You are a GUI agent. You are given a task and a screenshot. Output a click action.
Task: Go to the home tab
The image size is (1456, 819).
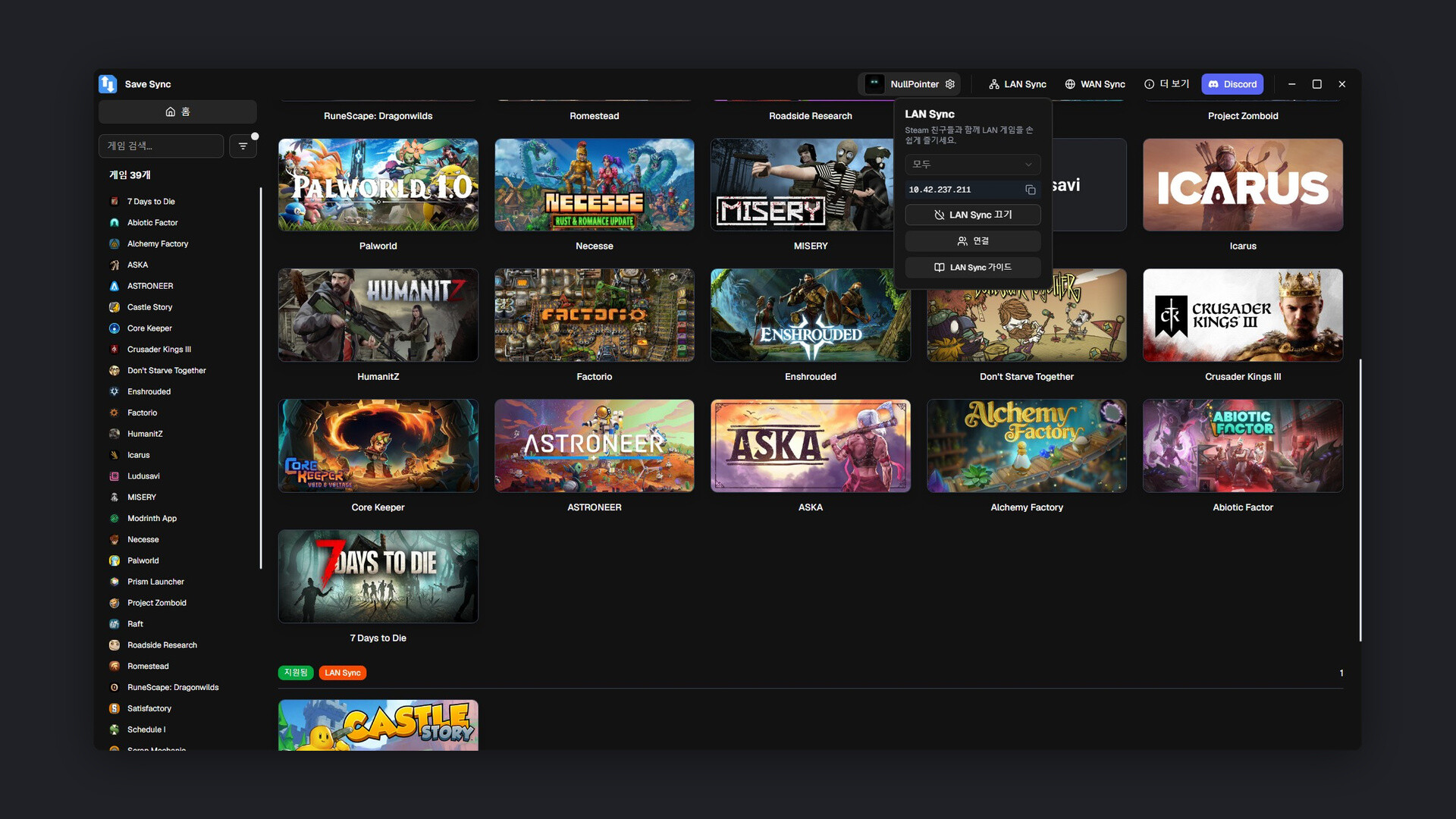[x=177, y=111]
